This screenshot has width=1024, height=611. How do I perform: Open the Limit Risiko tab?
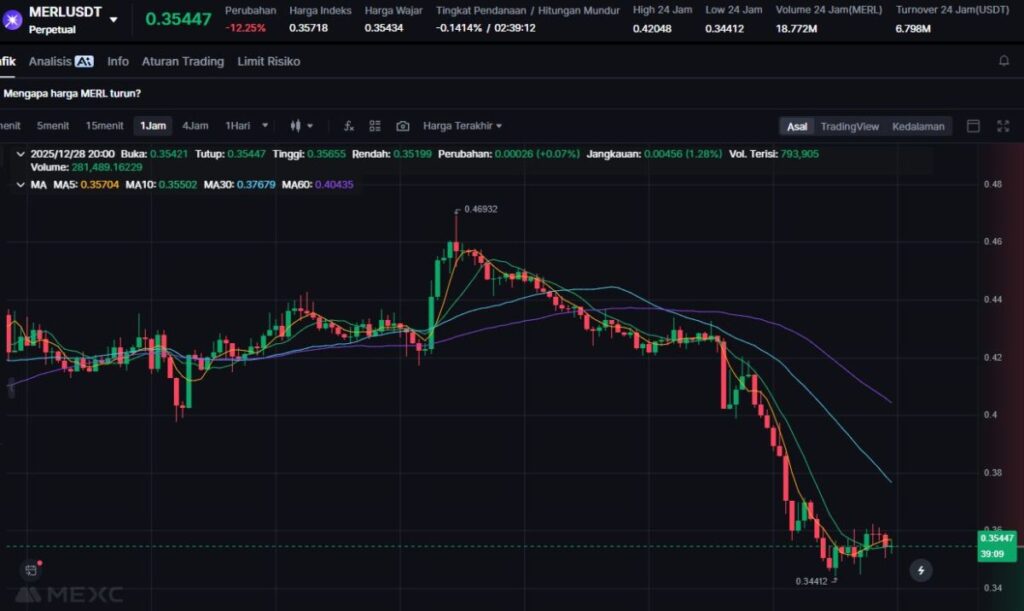pos(268,61)
